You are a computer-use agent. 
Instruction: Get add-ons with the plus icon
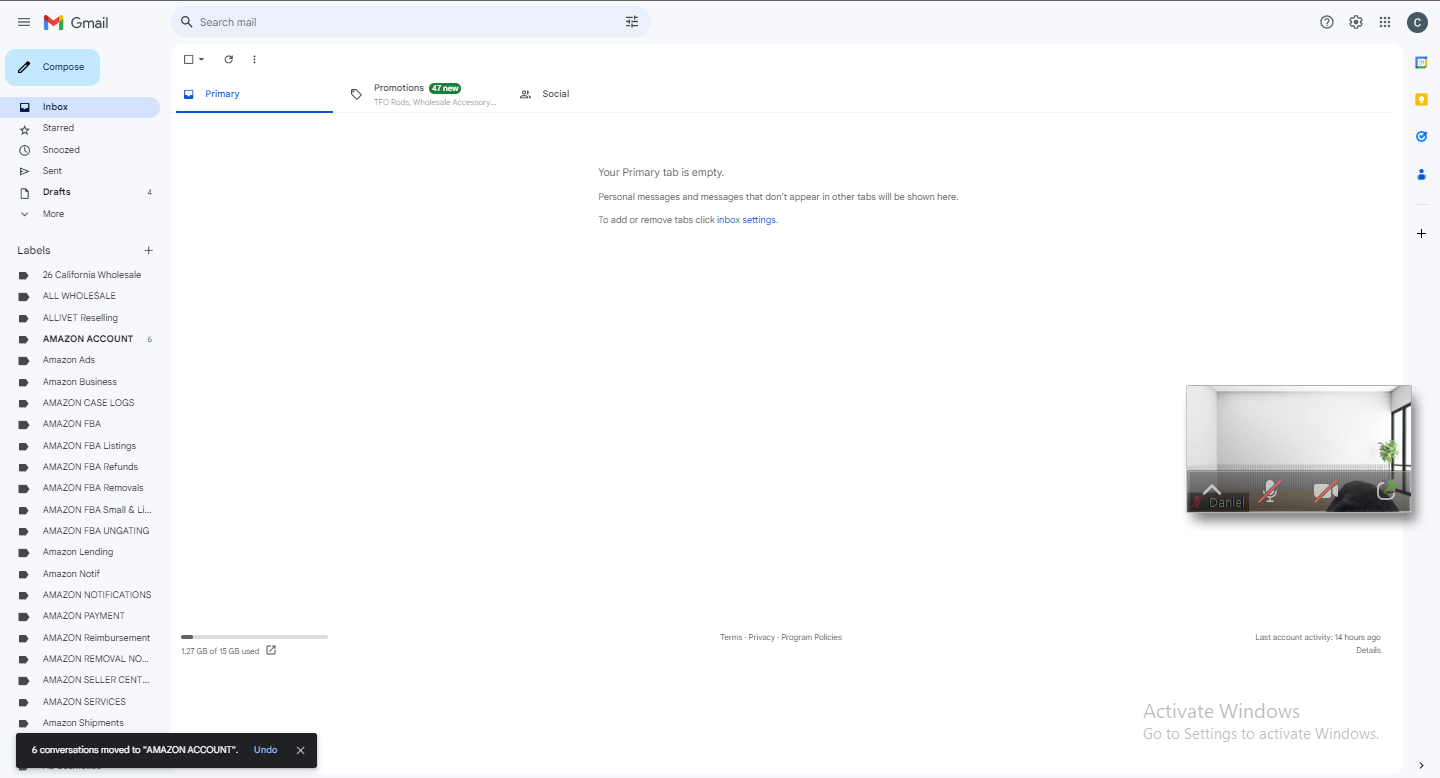coord(1421,233)
